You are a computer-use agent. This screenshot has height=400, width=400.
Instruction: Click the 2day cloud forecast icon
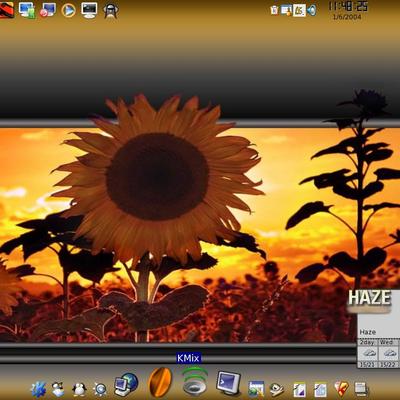pyautogui.click(x=368, y=353)
